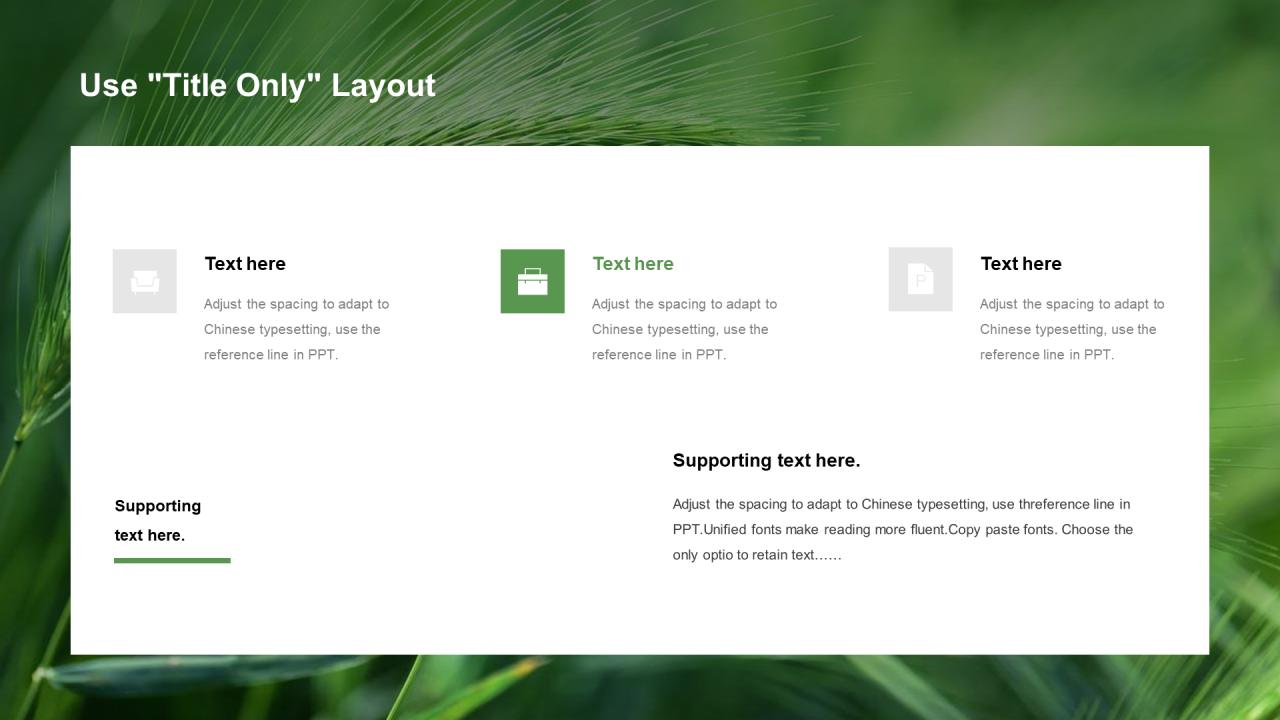
Task: Select the green underline bar
Action: point(172,560)
